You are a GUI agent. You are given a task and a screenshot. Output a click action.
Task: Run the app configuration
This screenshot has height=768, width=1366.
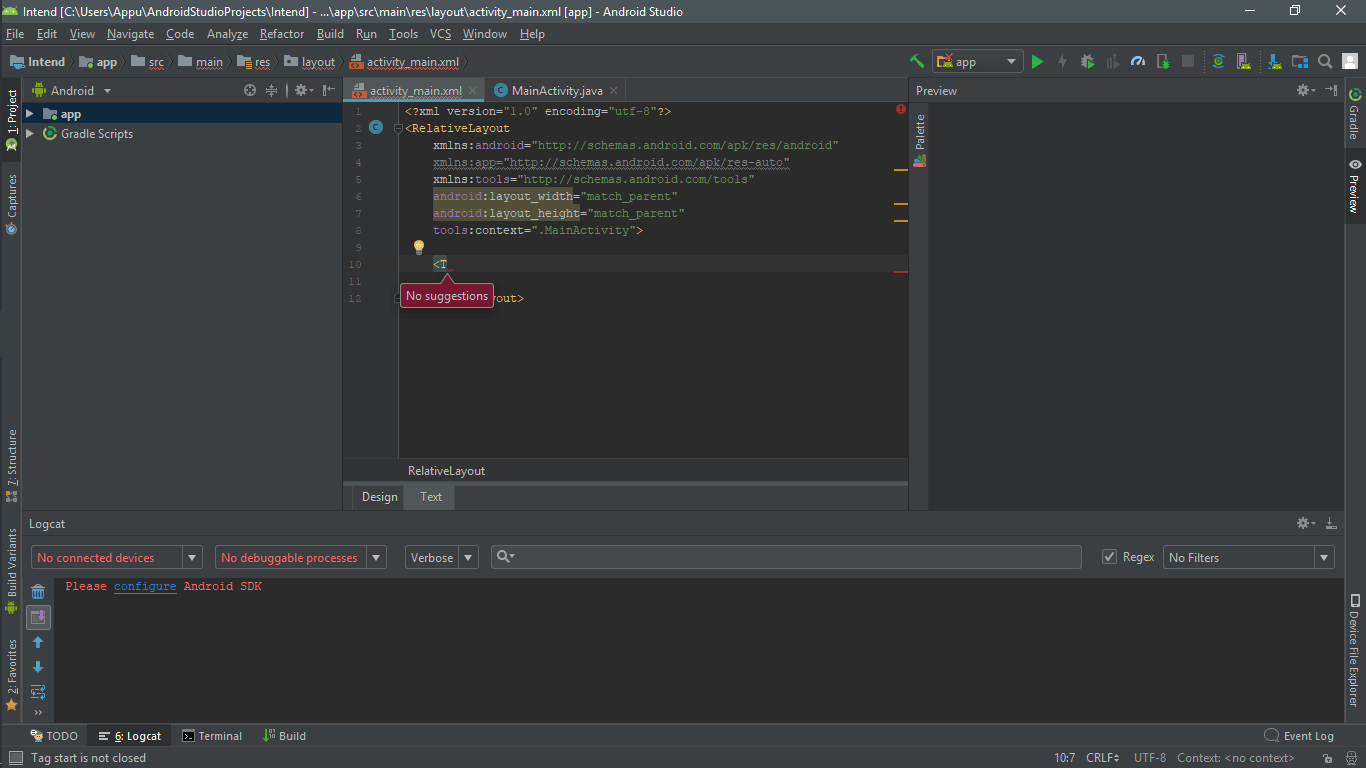1037,61
